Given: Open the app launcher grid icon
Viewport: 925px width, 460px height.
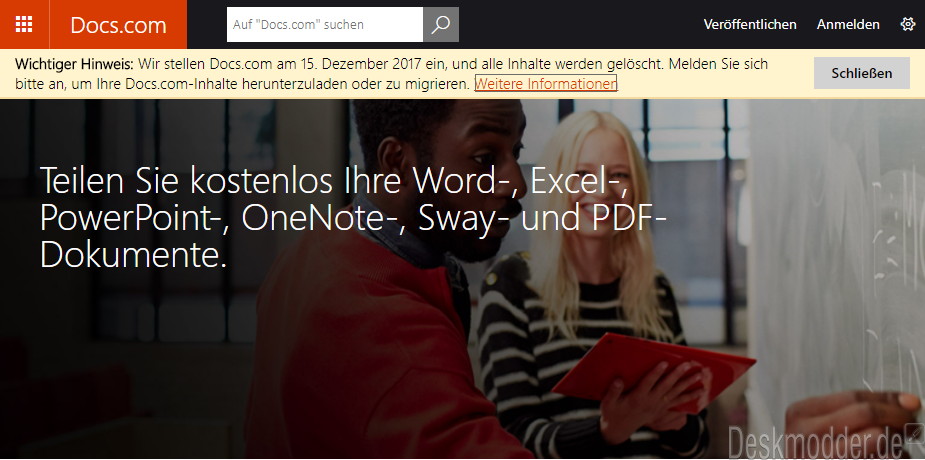Looking at the screenshot, I should pyautogui.click(x=24, y=24).
